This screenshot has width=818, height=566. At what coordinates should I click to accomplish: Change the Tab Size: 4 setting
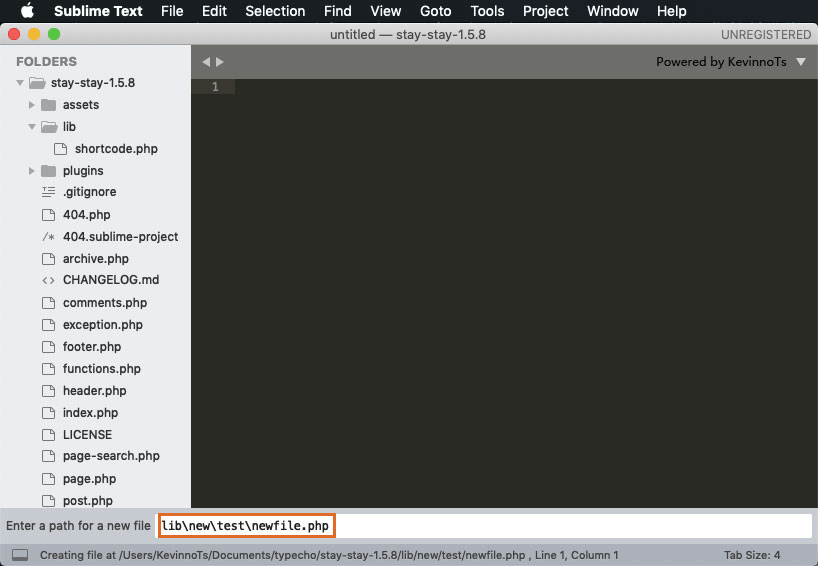752,555
